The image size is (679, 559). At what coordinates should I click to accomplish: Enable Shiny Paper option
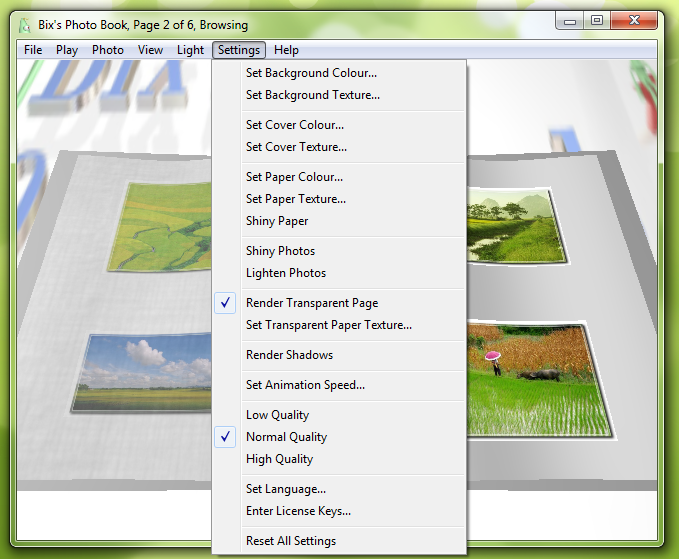point(340,221)
